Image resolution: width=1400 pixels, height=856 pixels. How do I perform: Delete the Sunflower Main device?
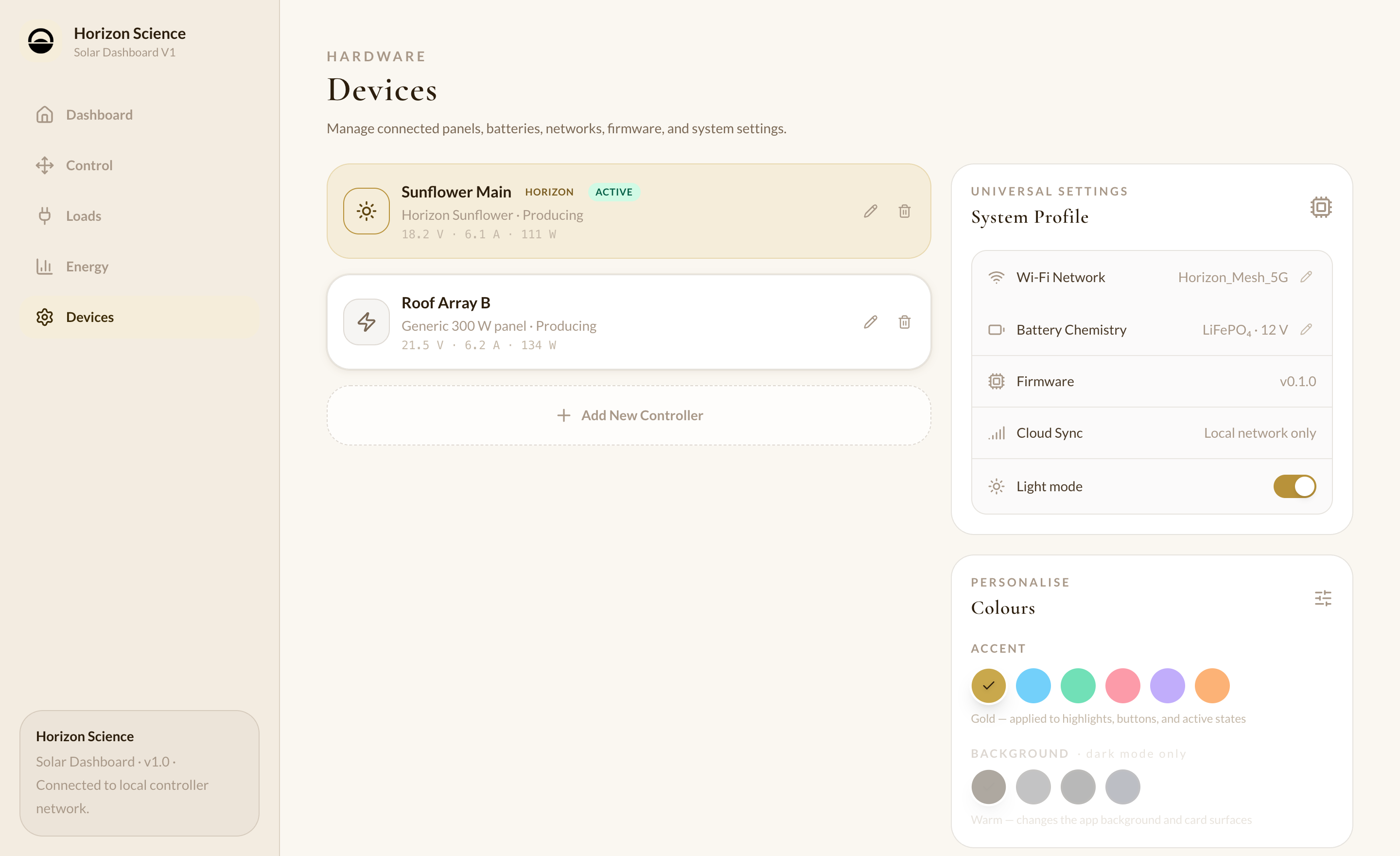(x=905, y=212)
